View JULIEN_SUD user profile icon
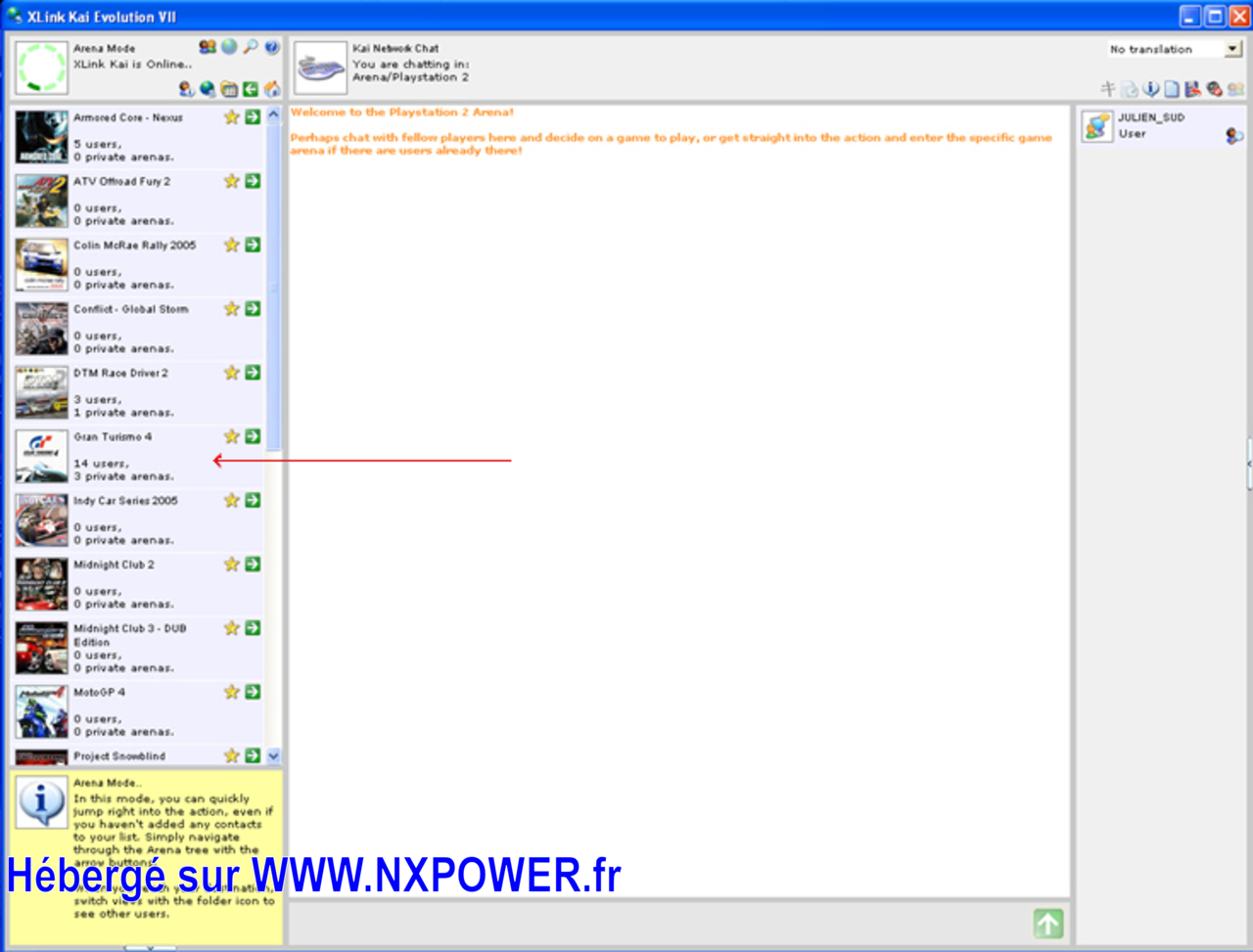 point(1234,136)
